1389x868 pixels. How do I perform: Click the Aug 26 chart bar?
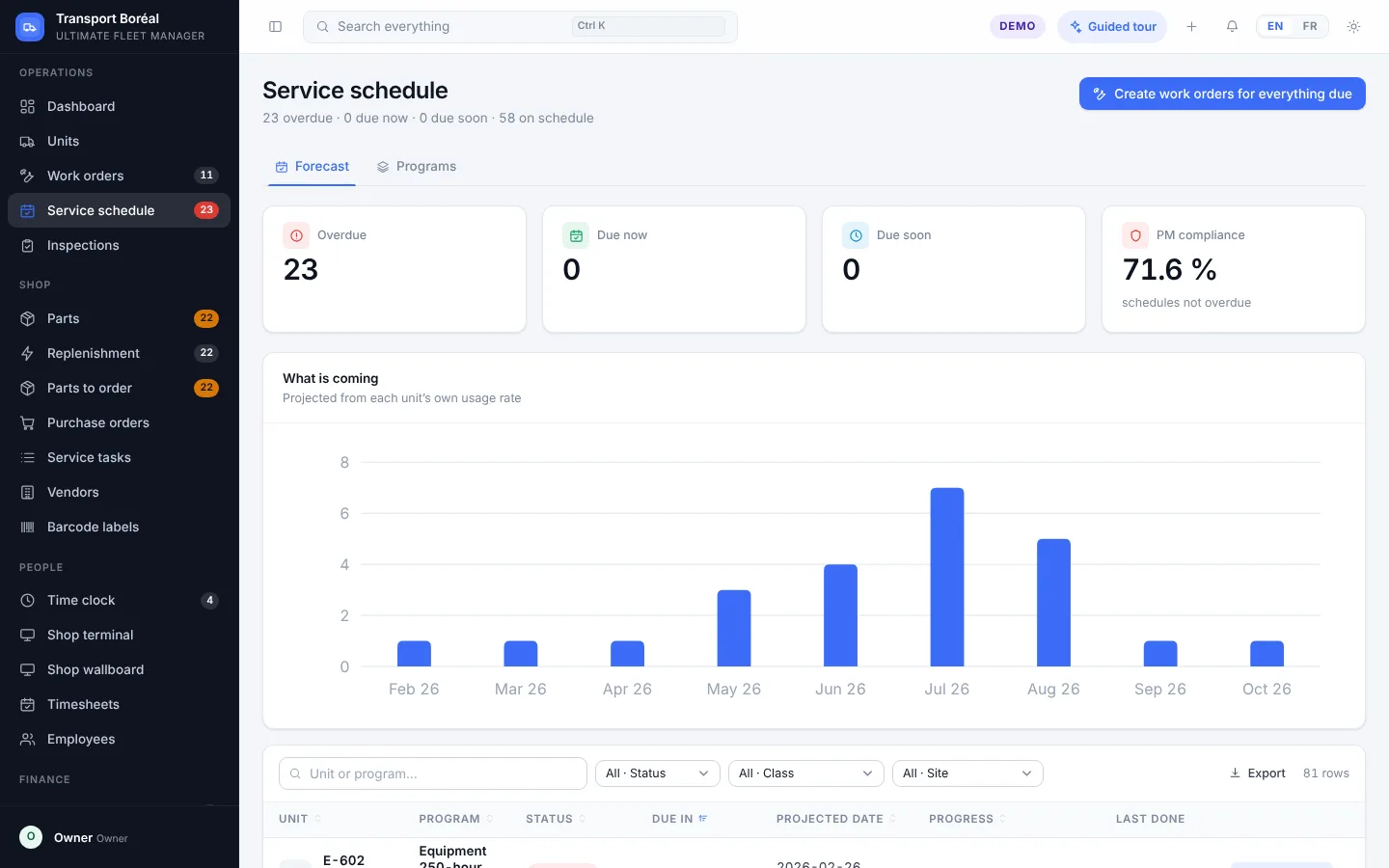[1053, 603]
